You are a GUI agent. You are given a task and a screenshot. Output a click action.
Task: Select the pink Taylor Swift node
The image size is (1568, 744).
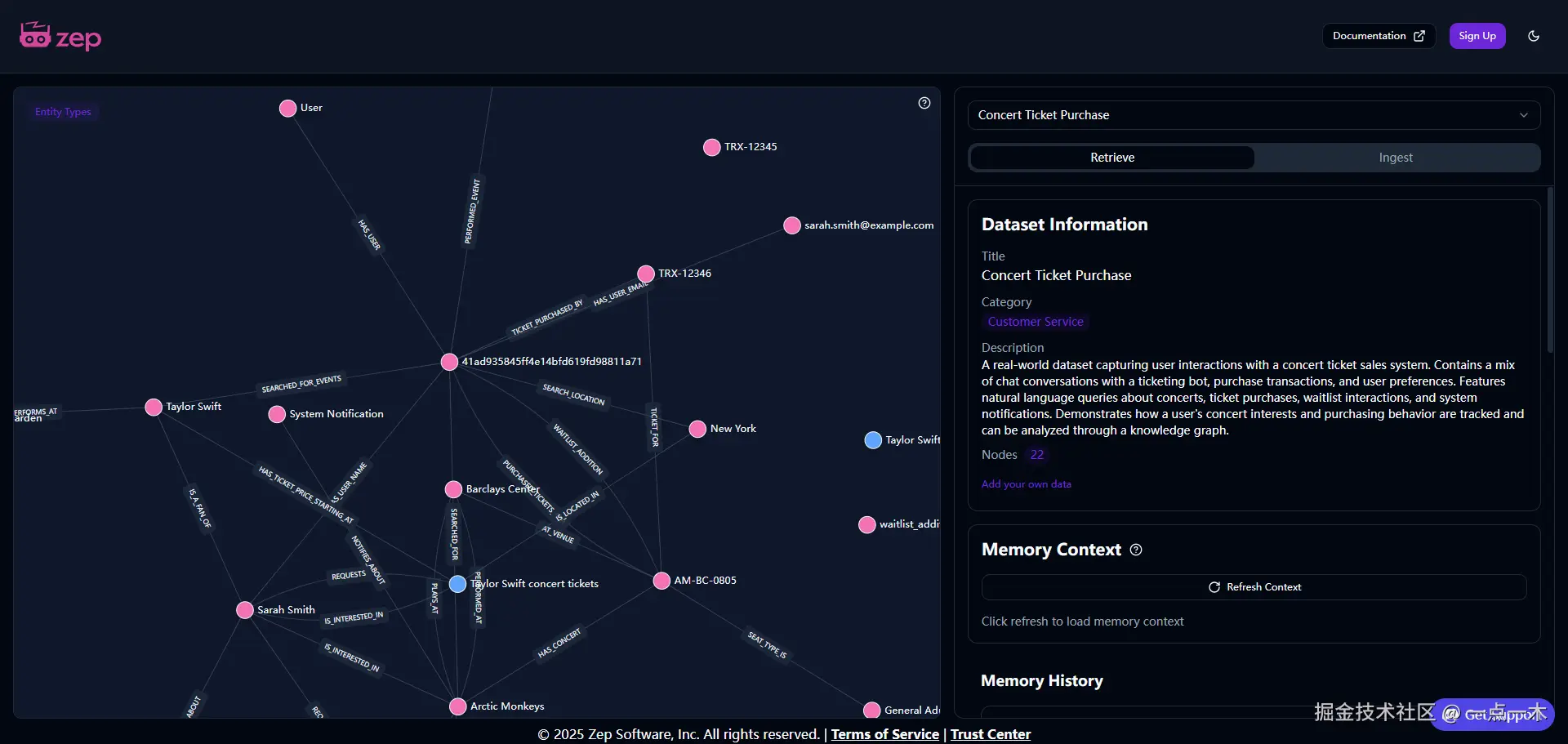click(x=154, y=407)
